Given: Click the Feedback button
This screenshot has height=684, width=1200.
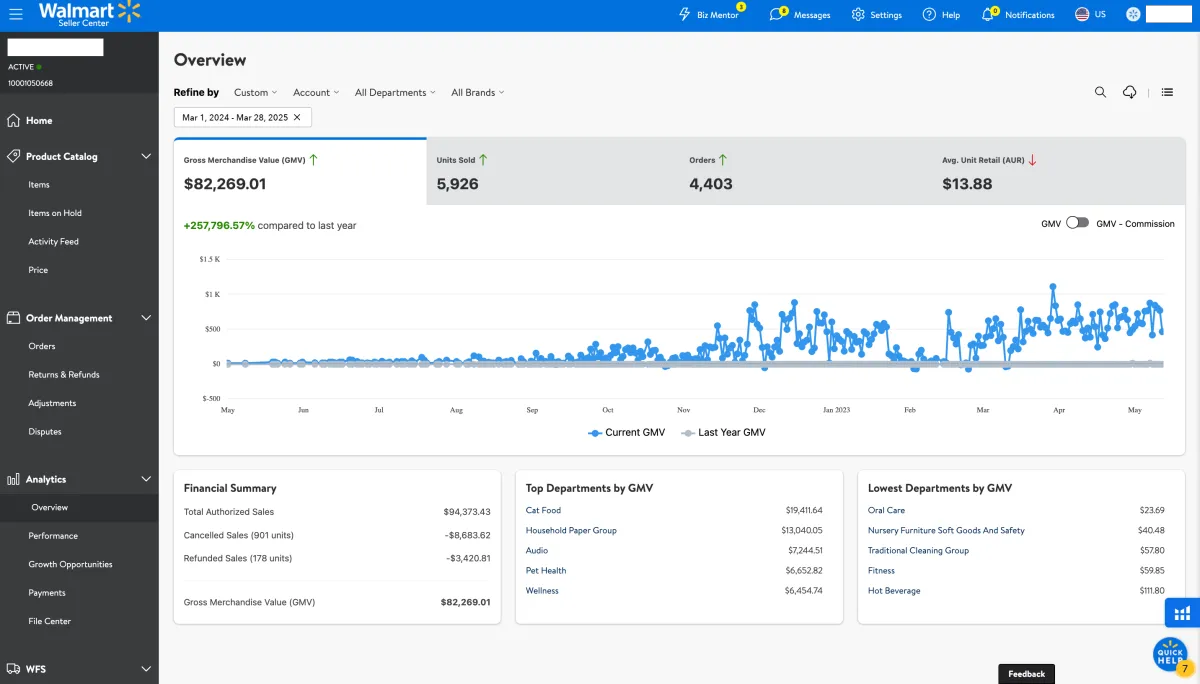Looking at the screenshot, I should point(1026,674).
